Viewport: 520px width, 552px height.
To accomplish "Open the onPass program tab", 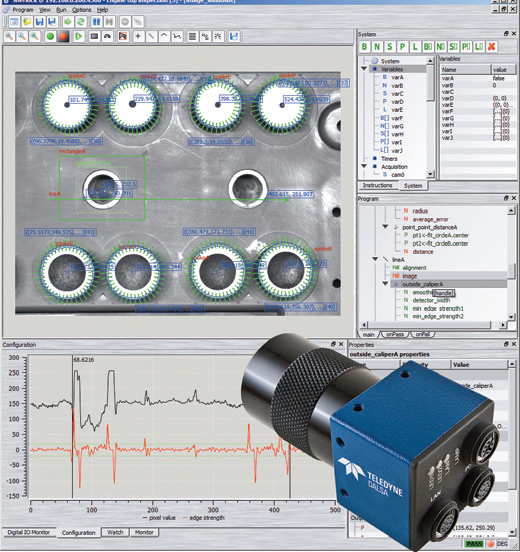I will tap(395, 334).
